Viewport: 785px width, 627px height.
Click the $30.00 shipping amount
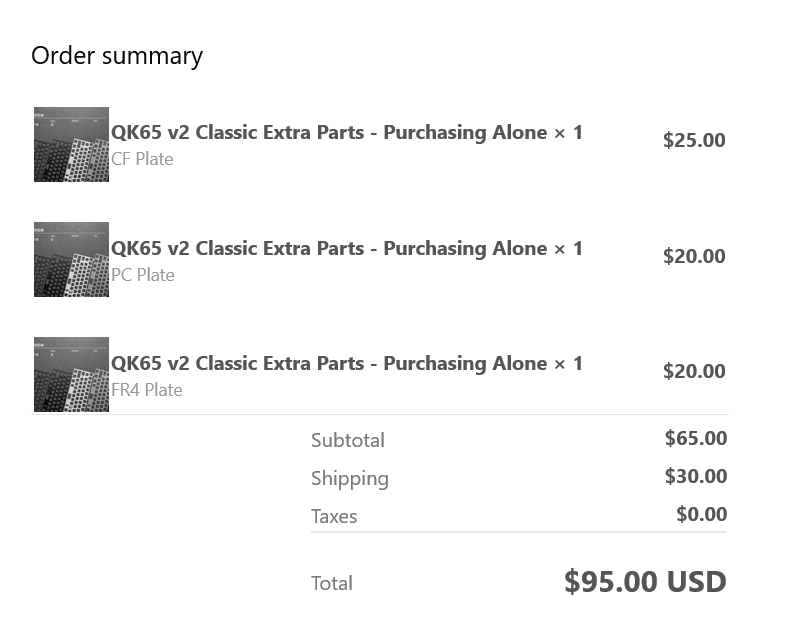click(x=696, y=476)
